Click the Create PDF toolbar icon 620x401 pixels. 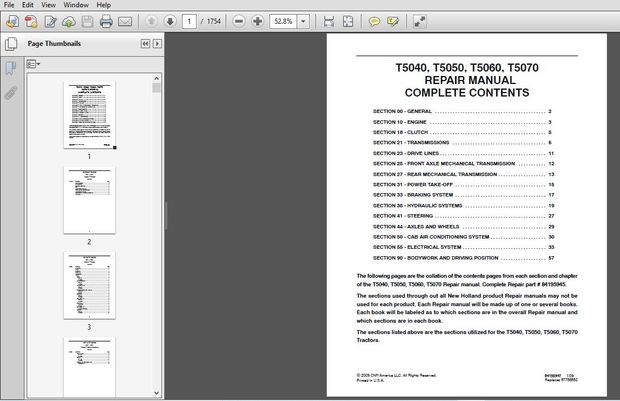coord(31,21)
